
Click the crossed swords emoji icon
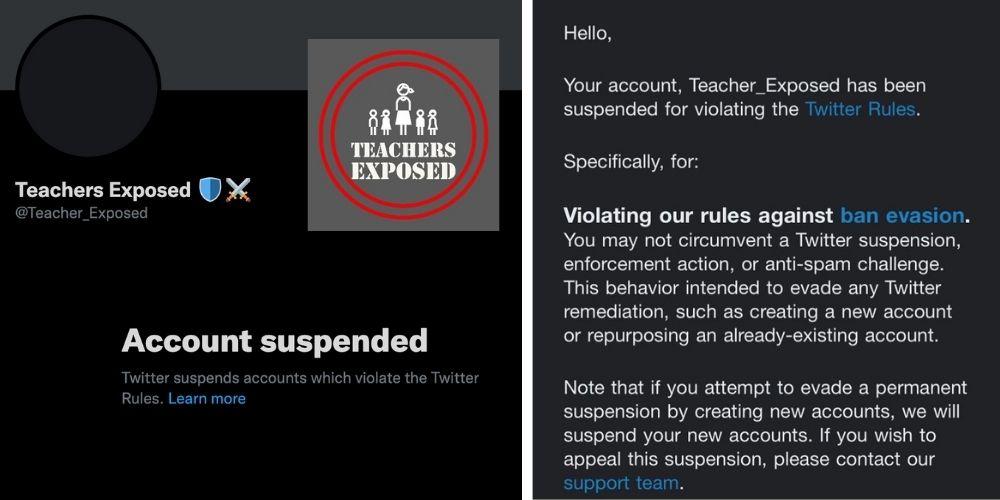[238, 190]
